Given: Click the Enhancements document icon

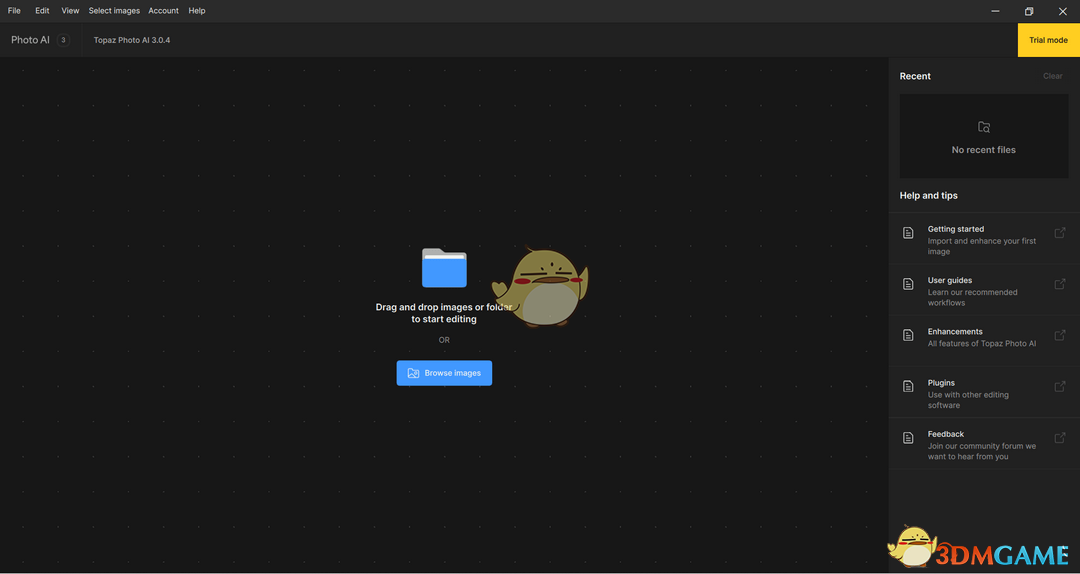Looking at the screenshot, I should click(908, 335).
